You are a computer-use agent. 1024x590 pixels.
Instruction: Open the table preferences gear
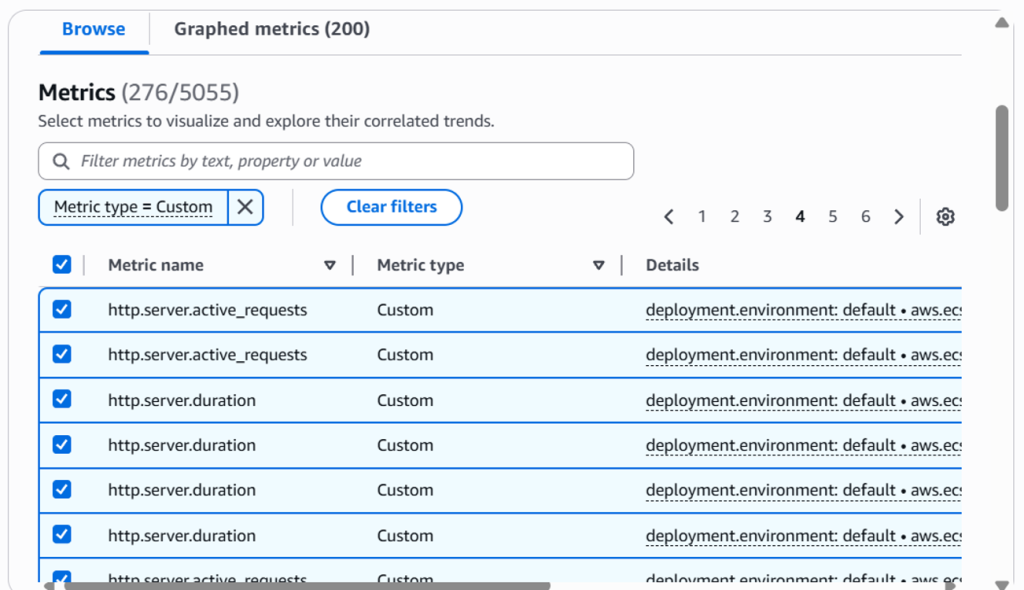[x=945, y=216]
